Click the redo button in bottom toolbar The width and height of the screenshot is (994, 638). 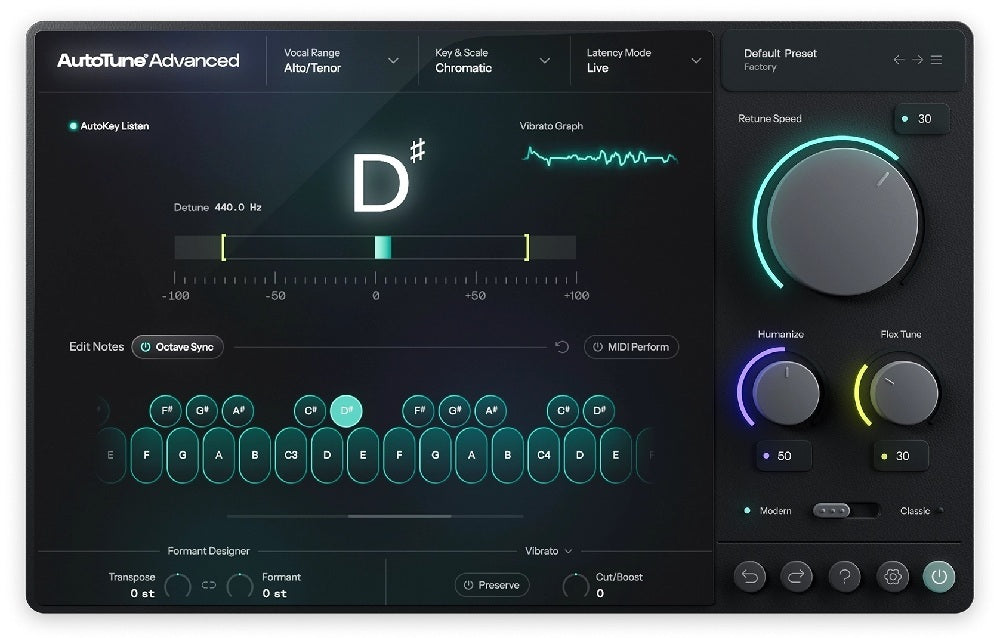point(796,576)
